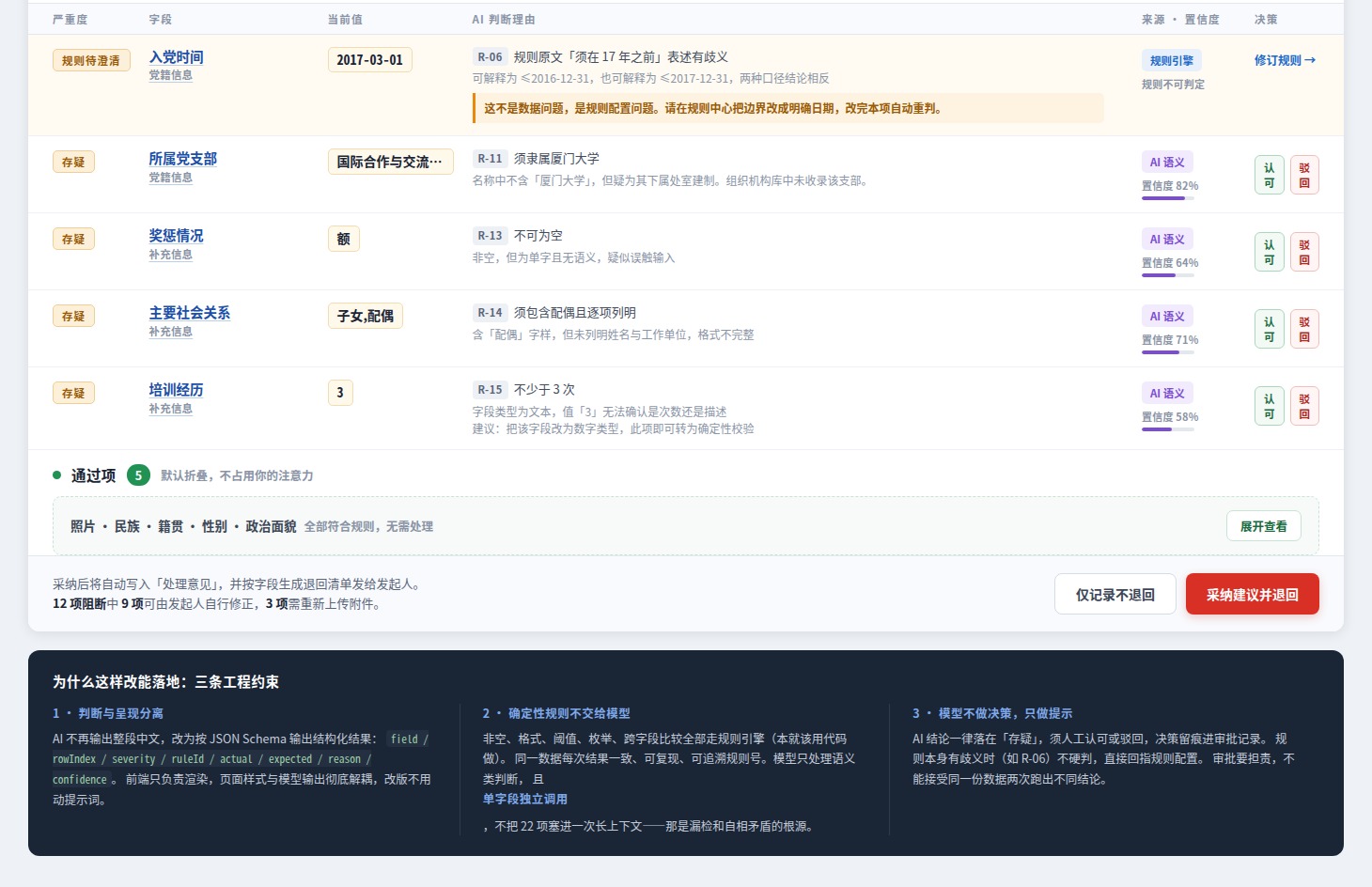The image size is (1372, 887).
Task: Expand passed items with 展开查看
Action: coord(1263,526)
